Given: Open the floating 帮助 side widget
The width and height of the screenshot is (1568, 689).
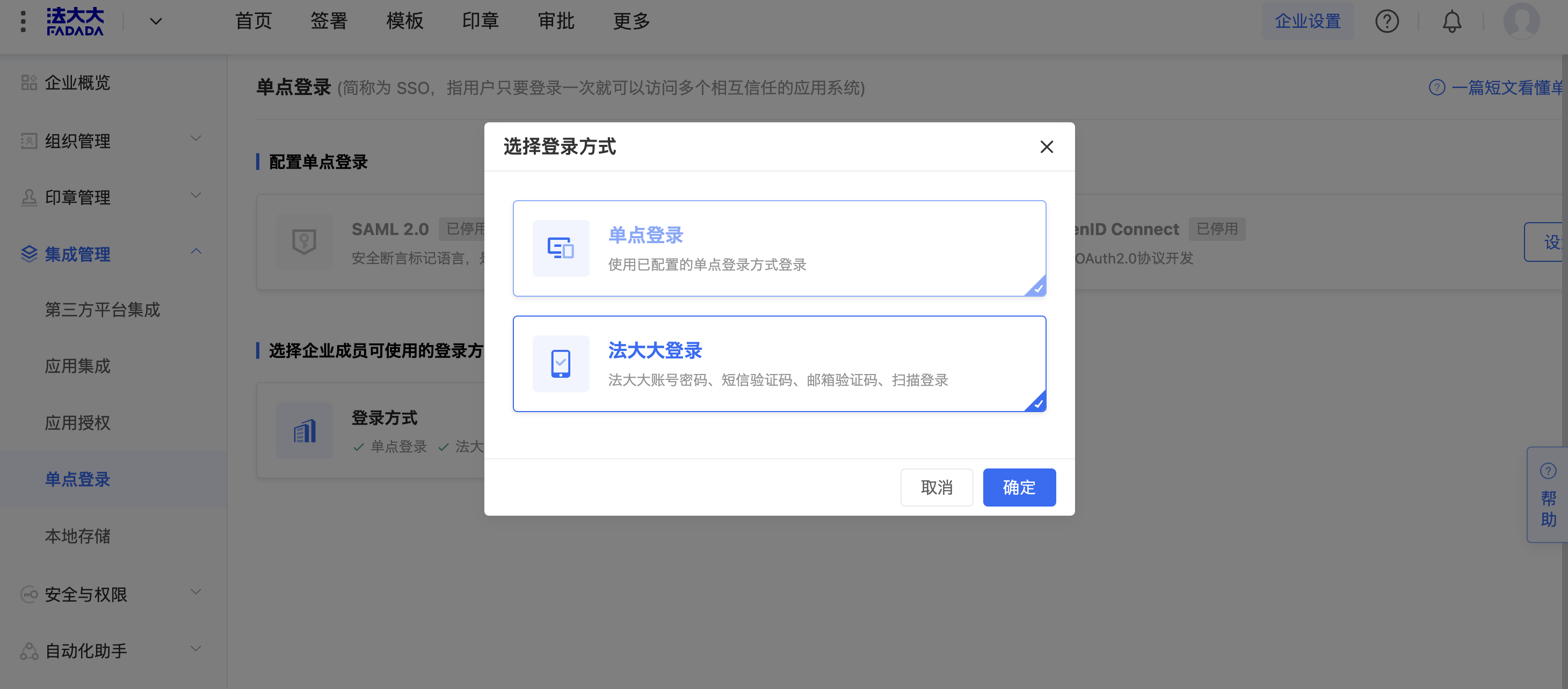Looking at the screenshot, I should pyautogui.click(x=1548, y=494).
